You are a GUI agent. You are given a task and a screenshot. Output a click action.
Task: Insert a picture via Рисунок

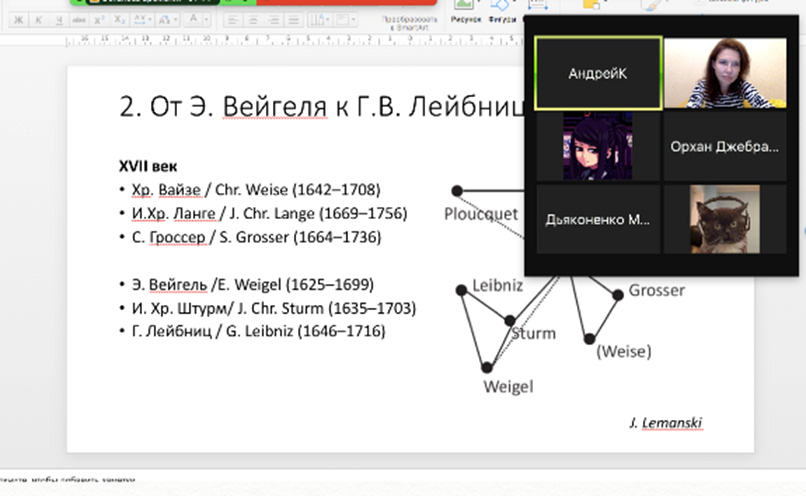[x=465, y=12]
